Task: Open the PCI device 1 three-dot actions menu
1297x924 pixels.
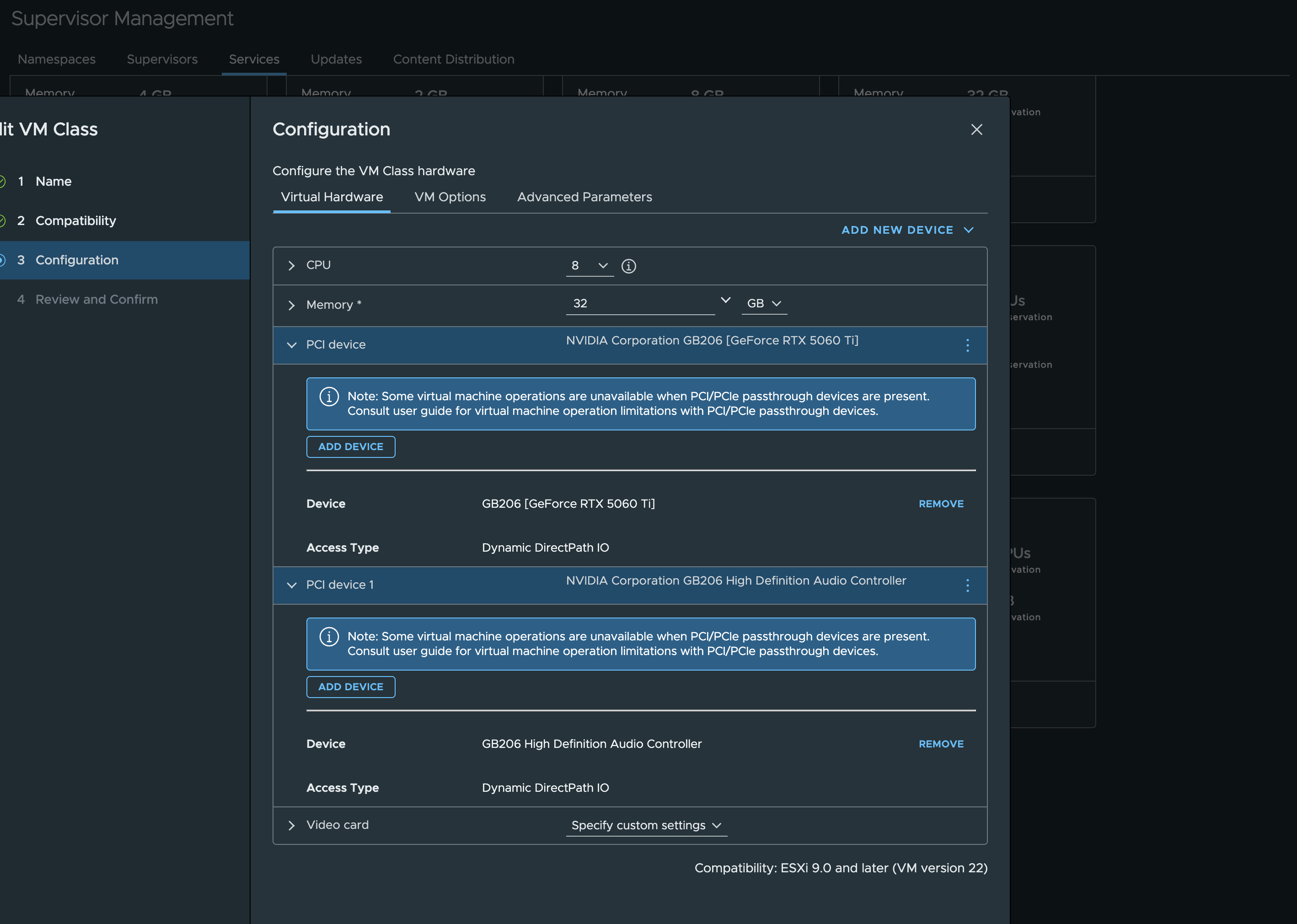Action: pyautogui.click(x=967, y=585)
